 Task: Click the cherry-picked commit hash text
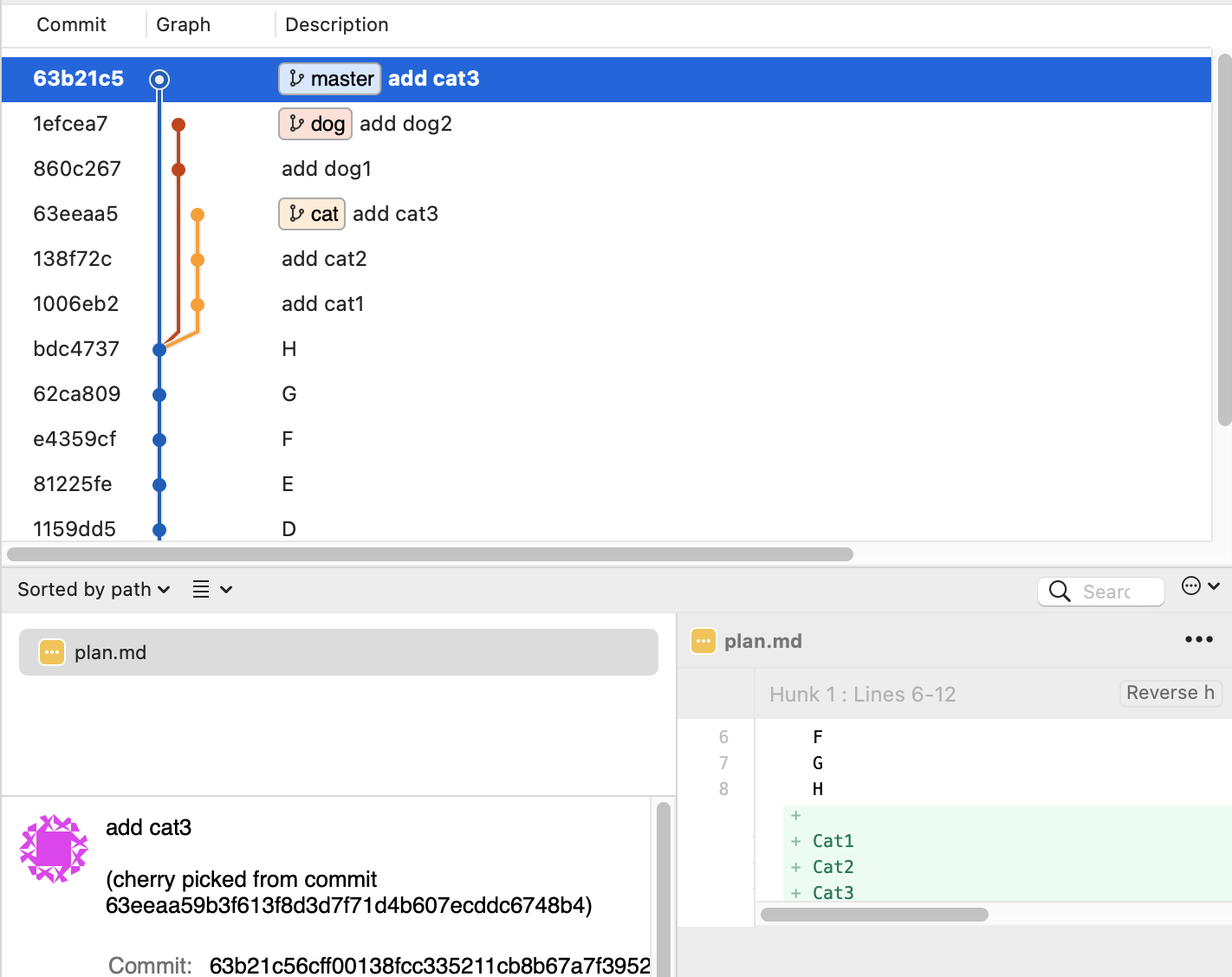click(347, 906)
